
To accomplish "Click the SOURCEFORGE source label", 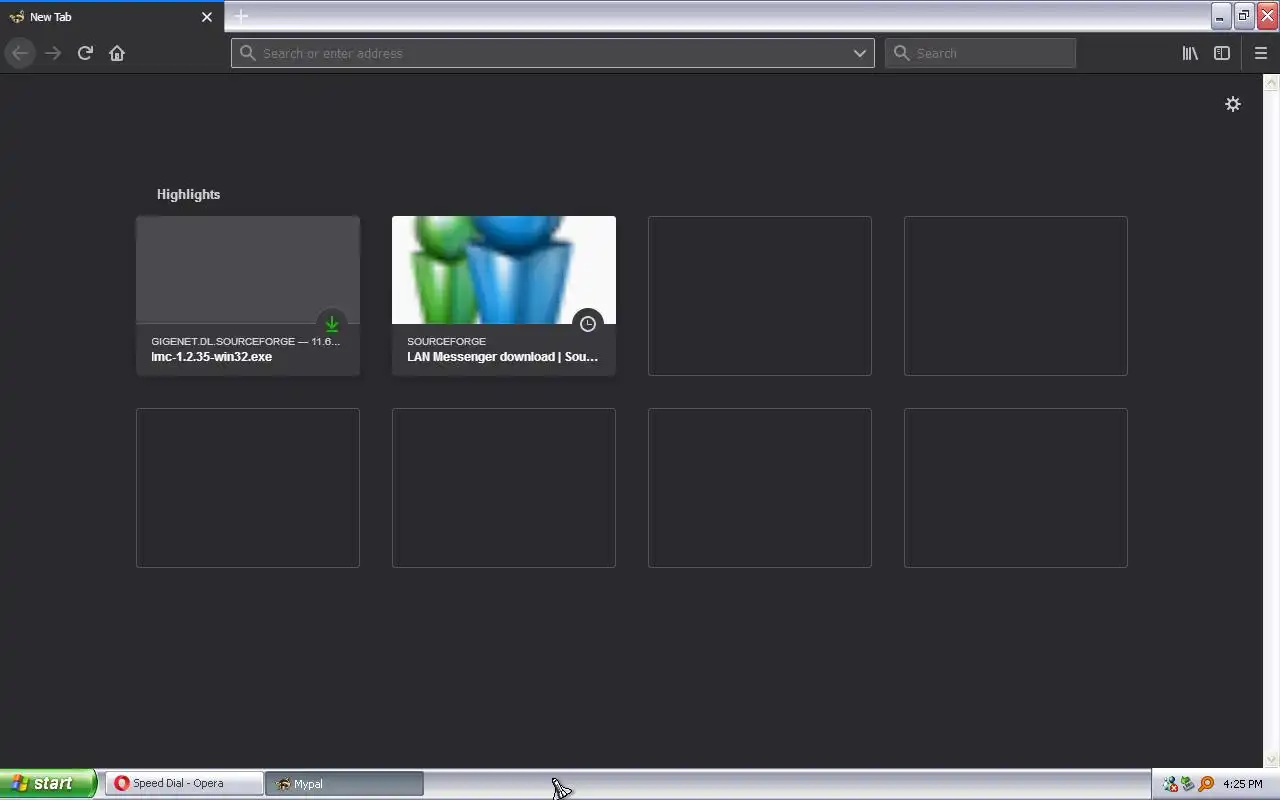I will [446, 341].
